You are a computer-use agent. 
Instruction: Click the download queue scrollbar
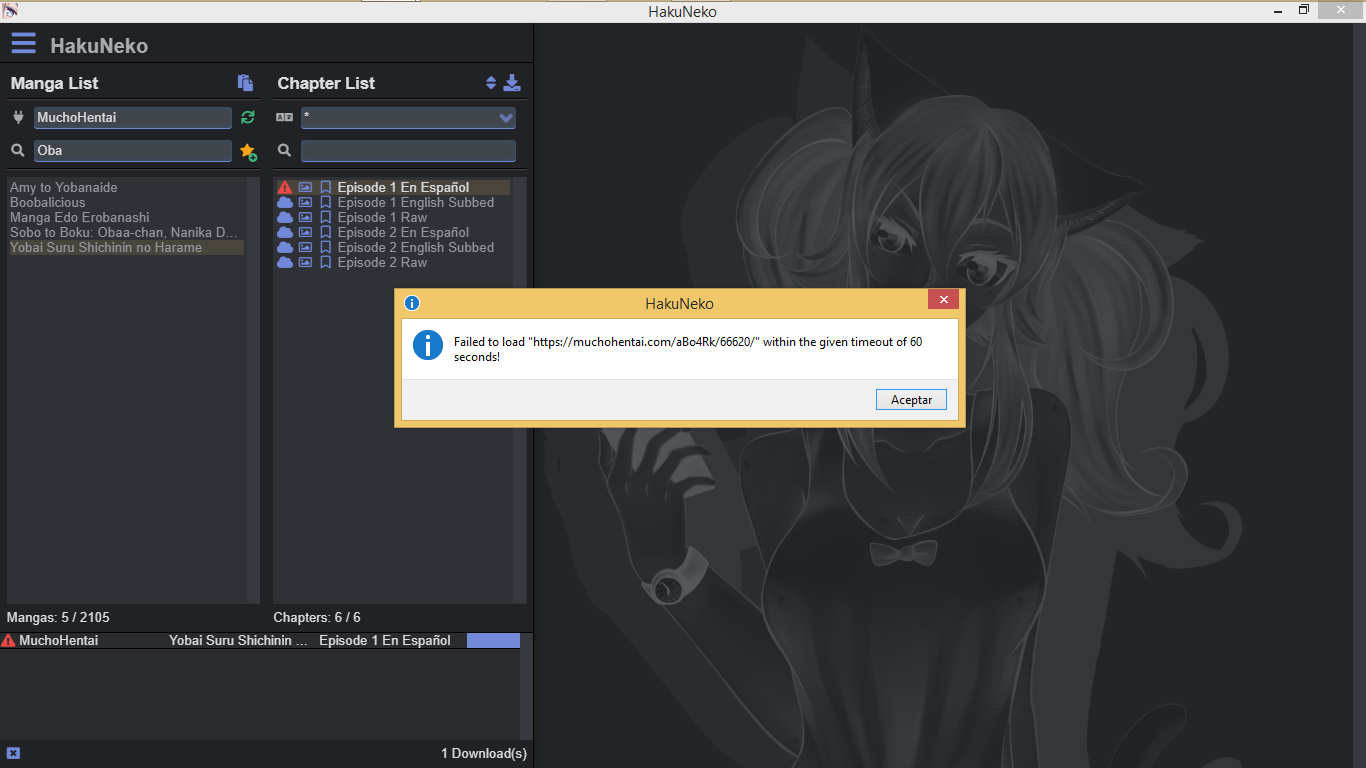[526, 686]
